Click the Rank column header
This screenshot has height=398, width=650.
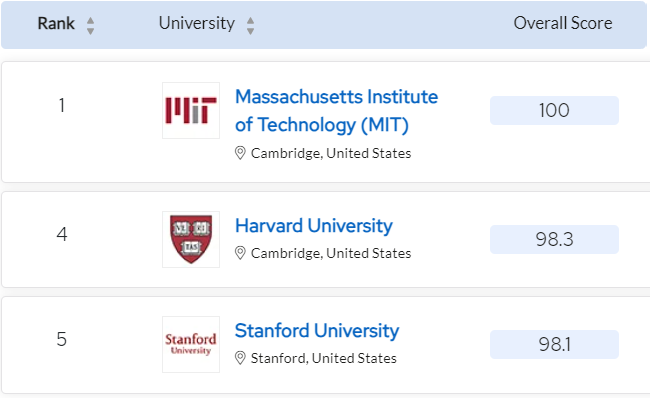click(56, 23)
